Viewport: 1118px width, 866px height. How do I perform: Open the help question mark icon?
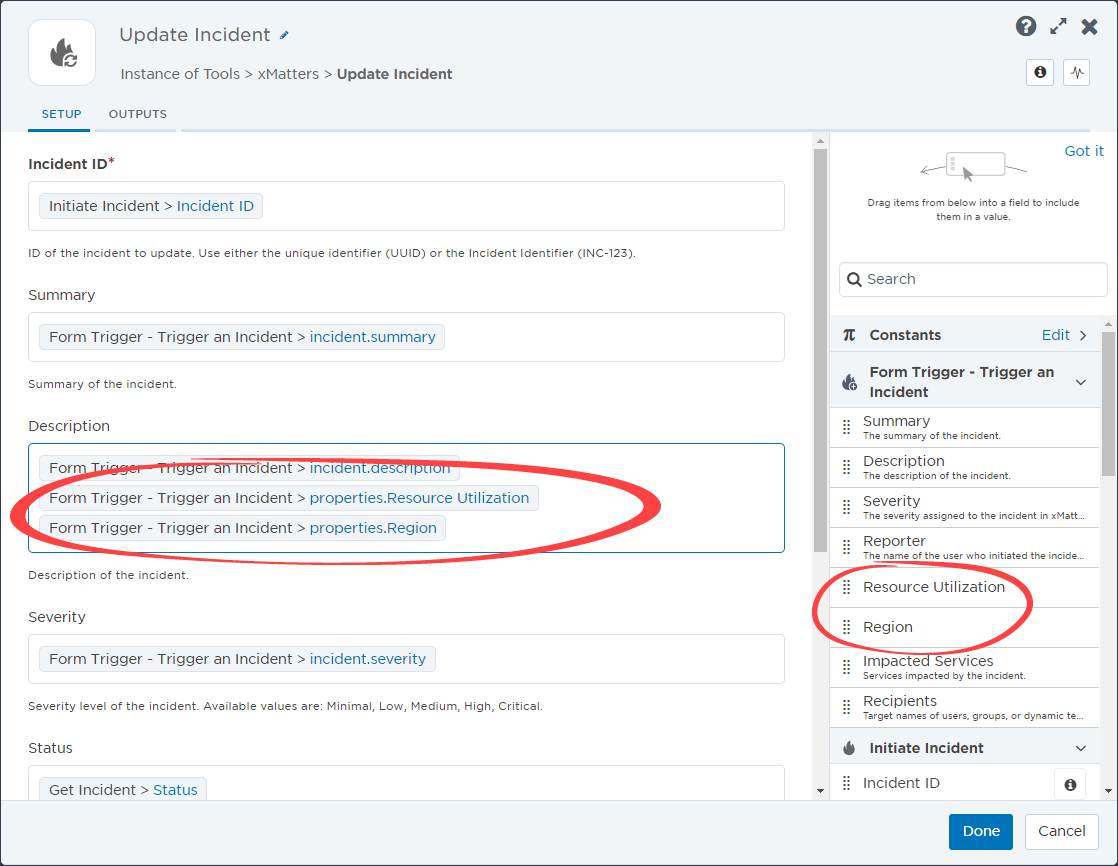coord(1025,26)
